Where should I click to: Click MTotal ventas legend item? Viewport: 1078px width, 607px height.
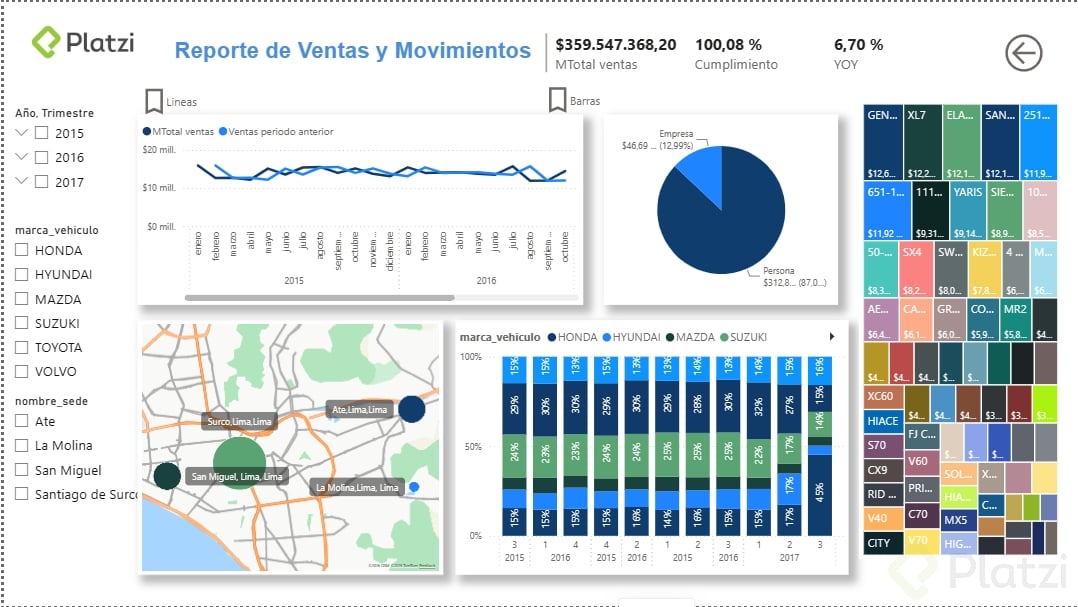click(x=178, y=131)
